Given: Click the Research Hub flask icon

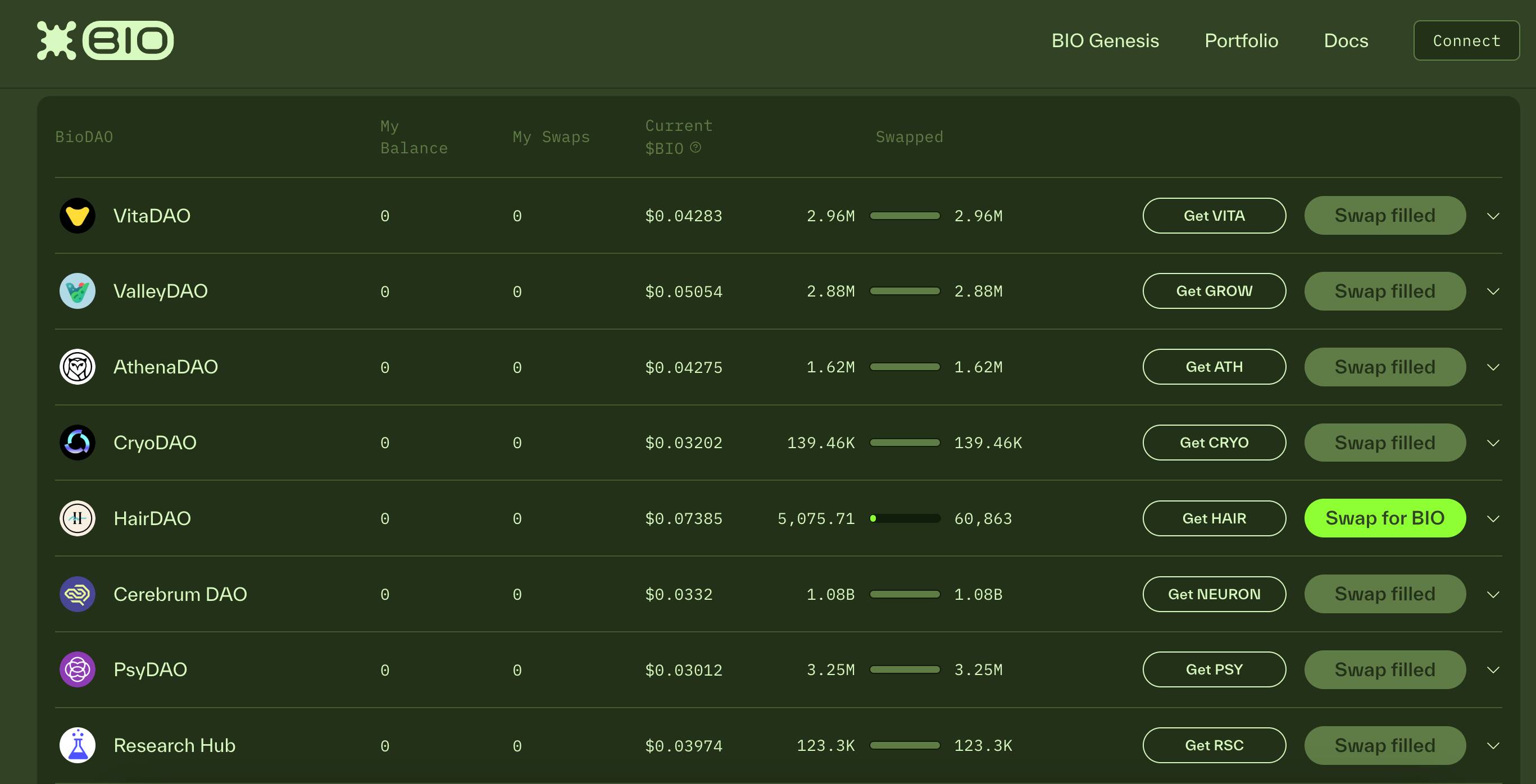Looking at the screenshot, I should 78,745.
